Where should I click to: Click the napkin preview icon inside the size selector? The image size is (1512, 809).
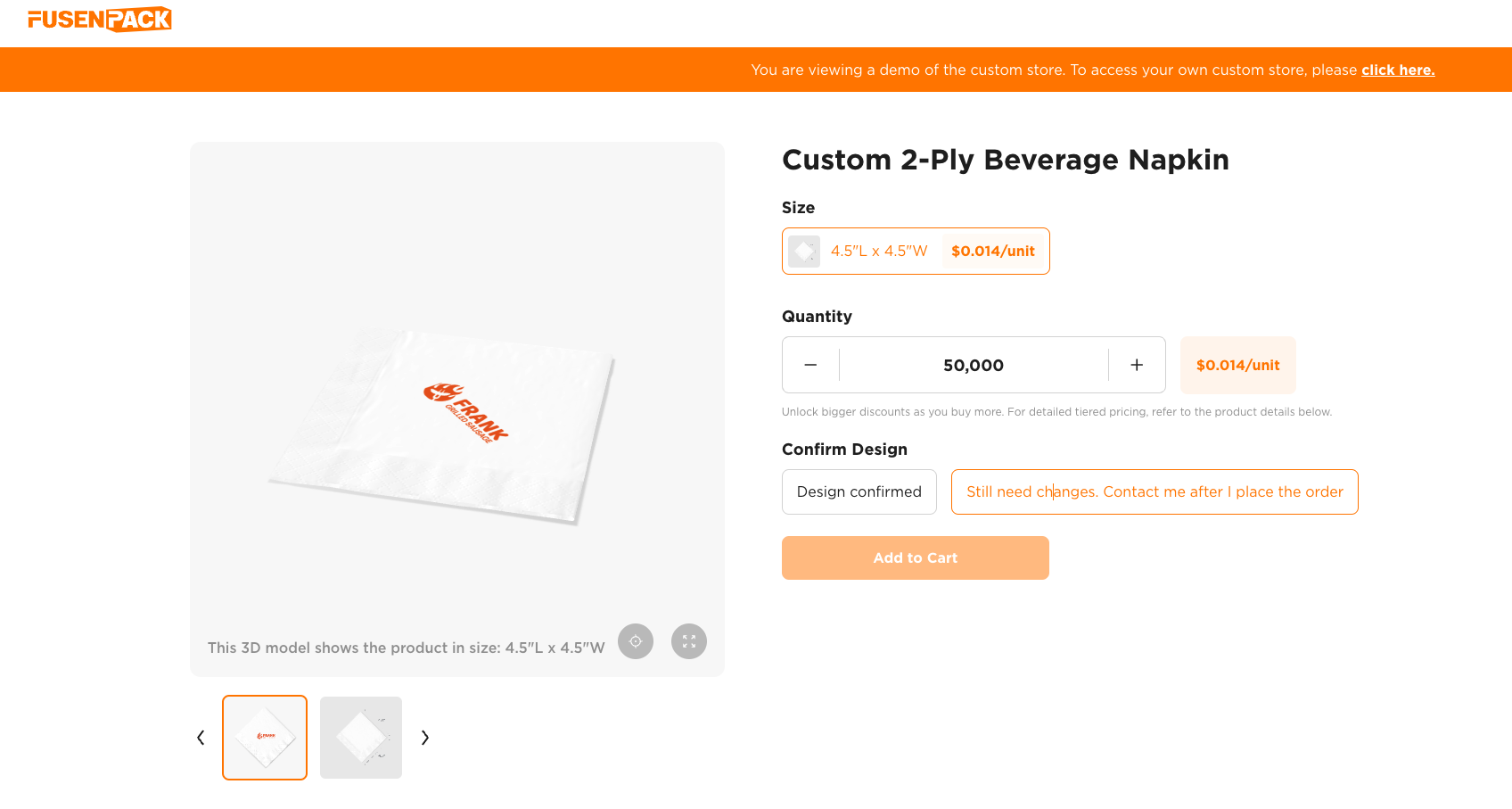pos(803,251)
